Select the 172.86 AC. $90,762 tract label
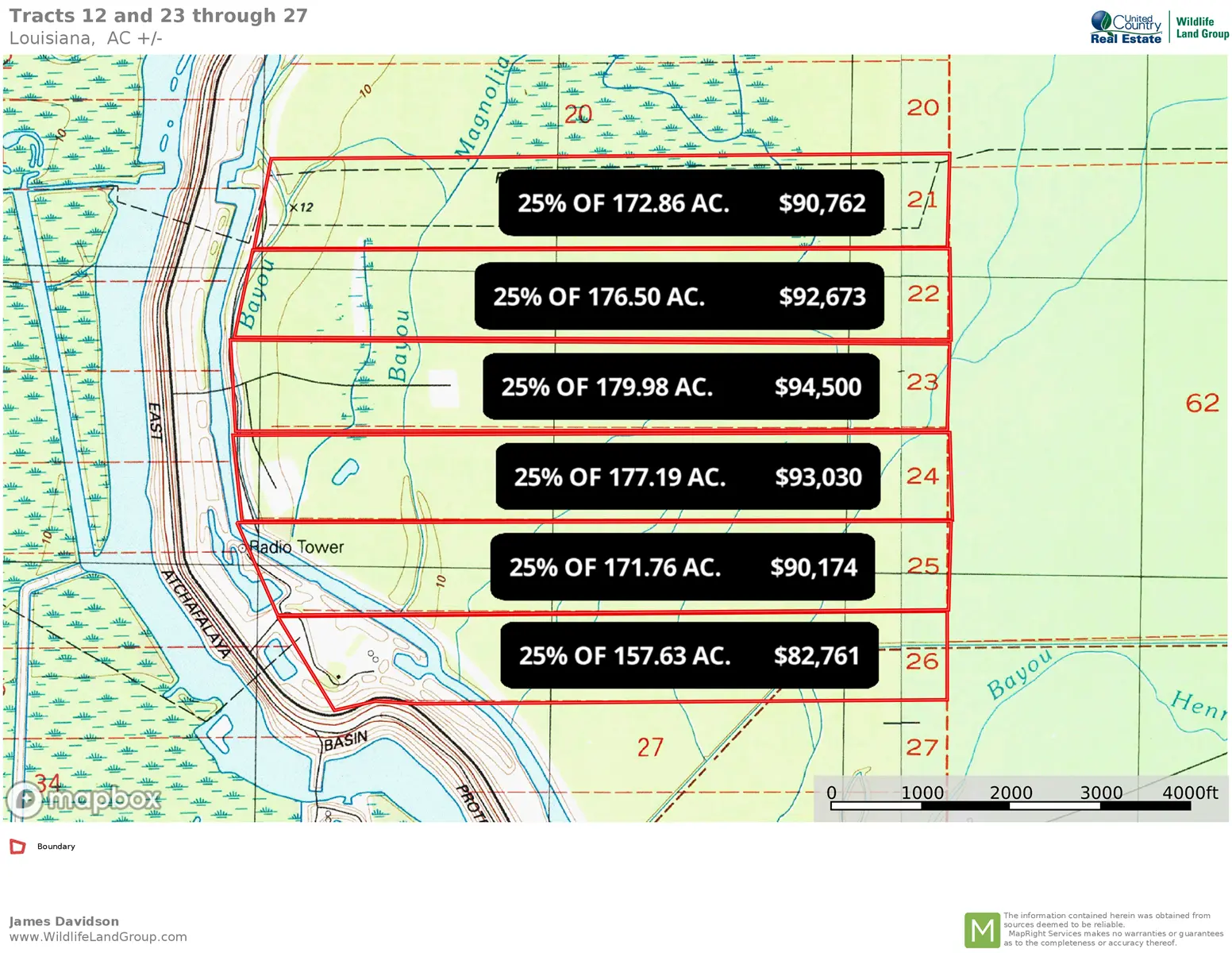 (691, 203)
